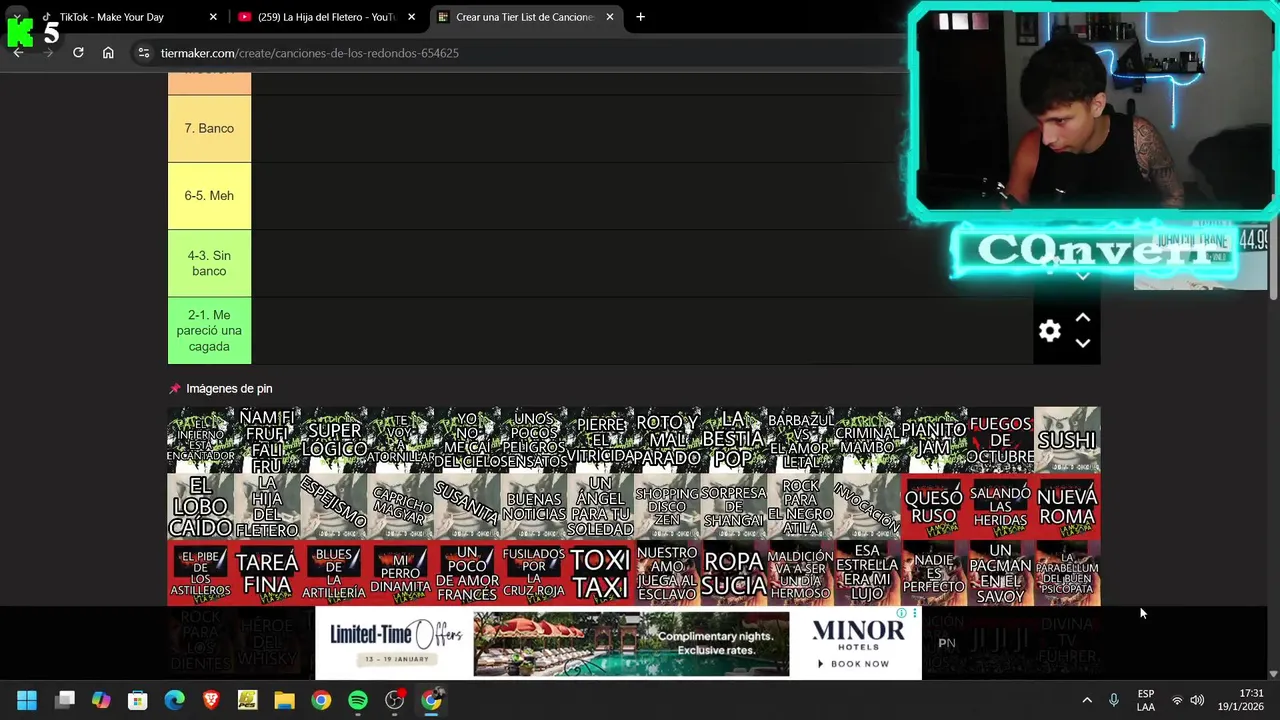
Task: Pick 'Sushi' song tile
Action: click(x=1067, y=440)
